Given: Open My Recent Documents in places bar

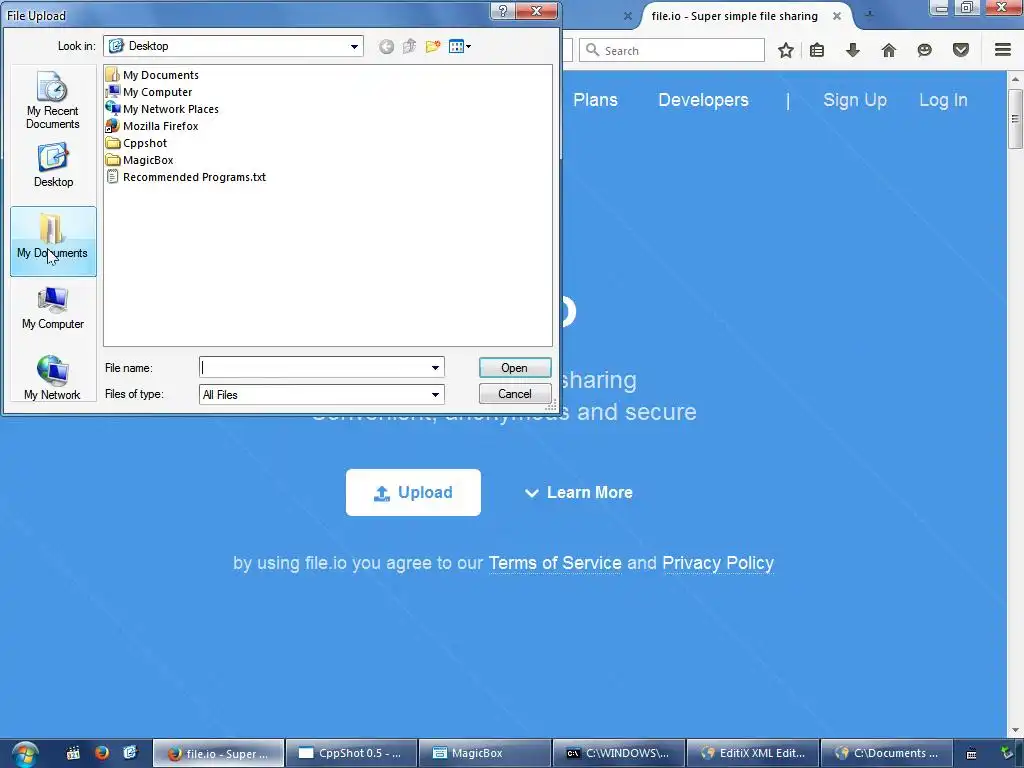Looking at the screenshot, I should click(53, 101).
